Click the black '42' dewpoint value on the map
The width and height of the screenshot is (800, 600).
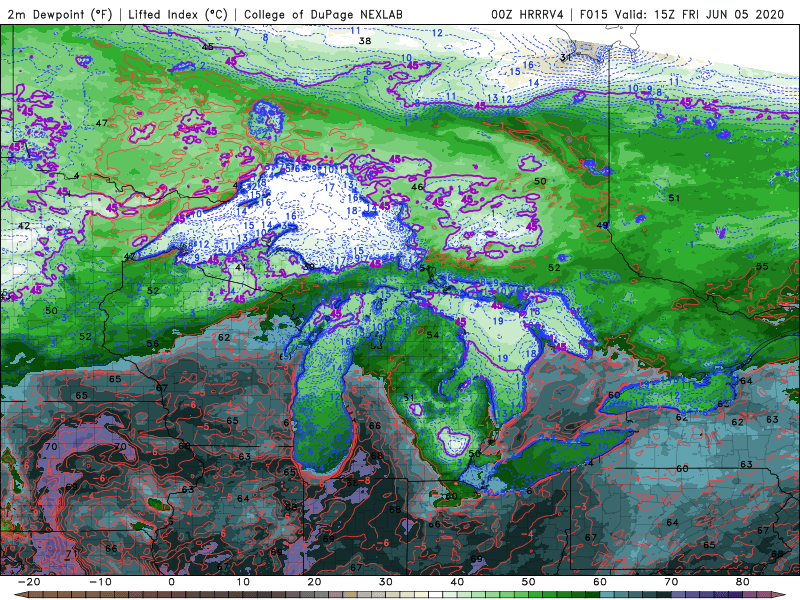24,226
